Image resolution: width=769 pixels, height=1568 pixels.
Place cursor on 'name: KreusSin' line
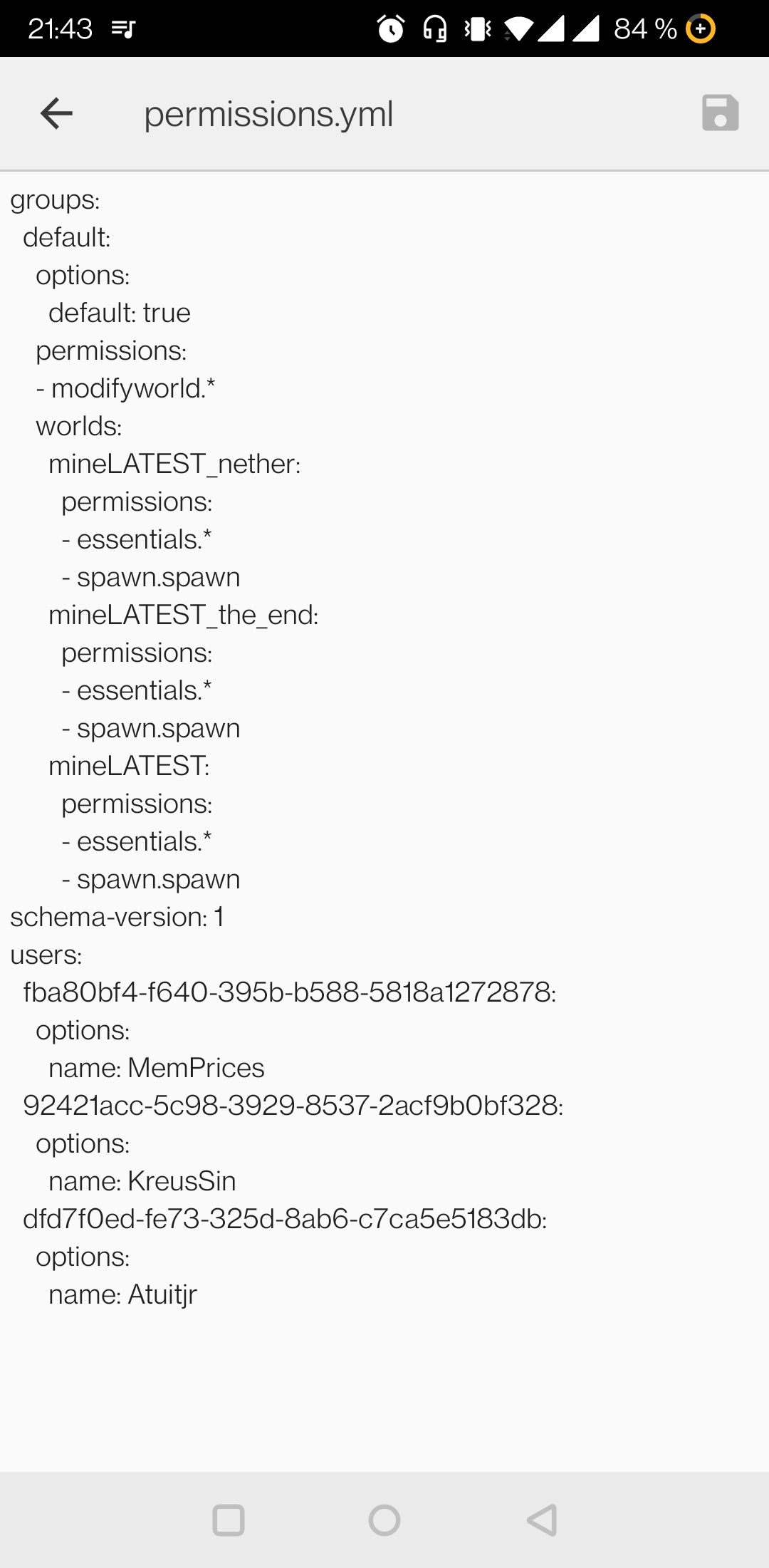pyautogui.click(x=142, y=1181)
